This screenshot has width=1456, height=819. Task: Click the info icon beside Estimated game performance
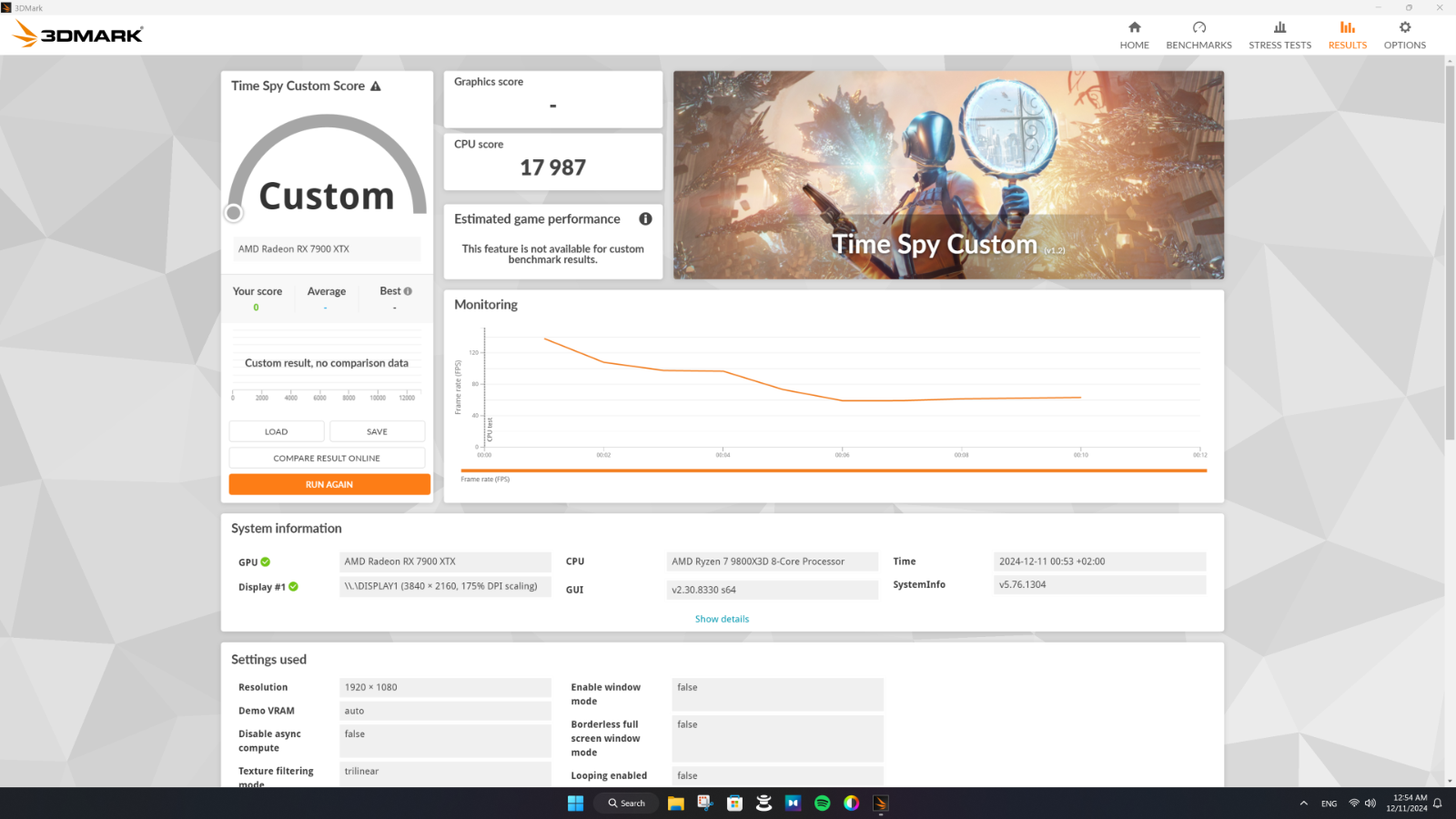[x=645, y=218]
